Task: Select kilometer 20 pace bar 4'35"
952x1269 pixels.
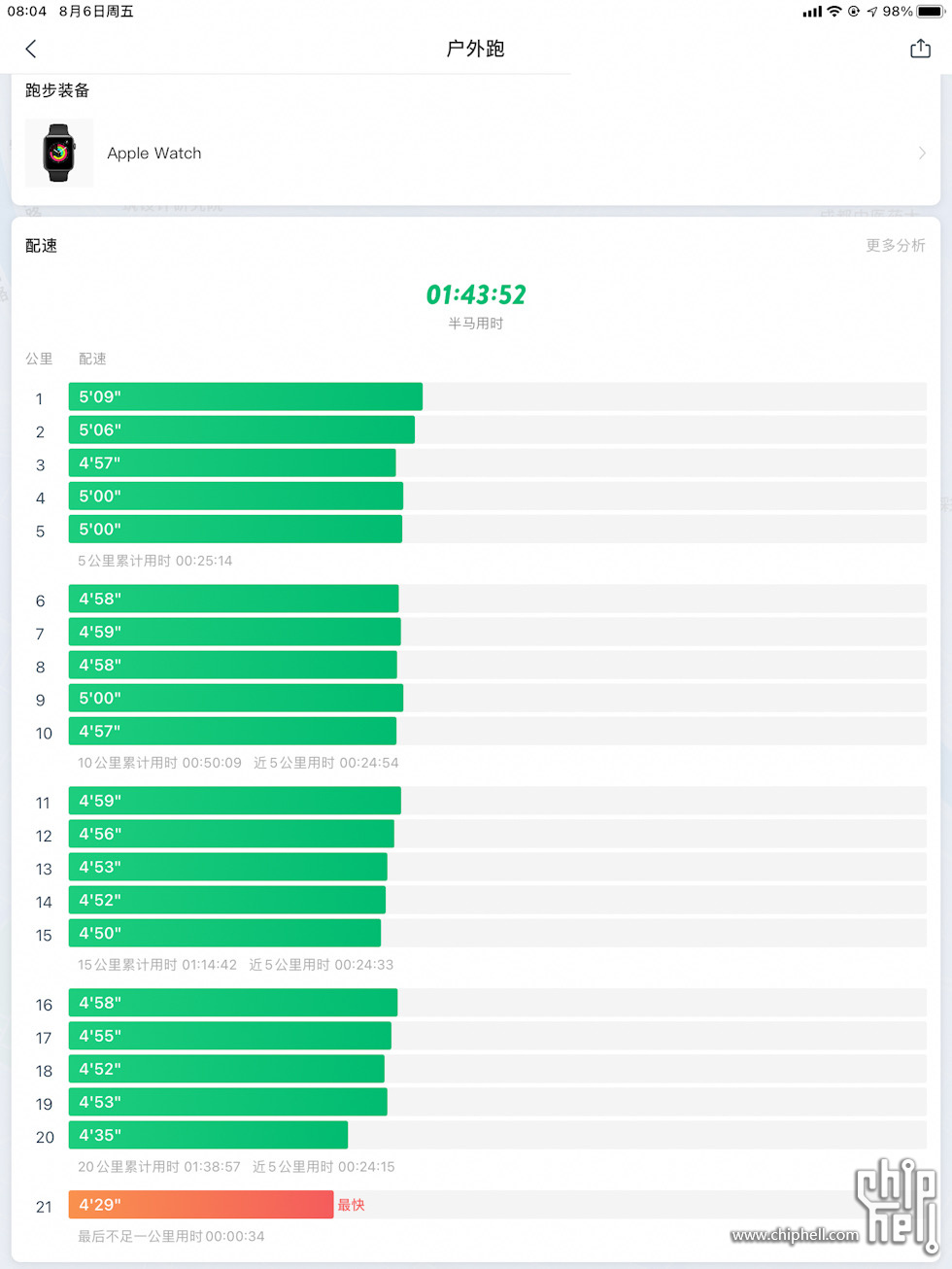Action: click(x=208, y=1135)
